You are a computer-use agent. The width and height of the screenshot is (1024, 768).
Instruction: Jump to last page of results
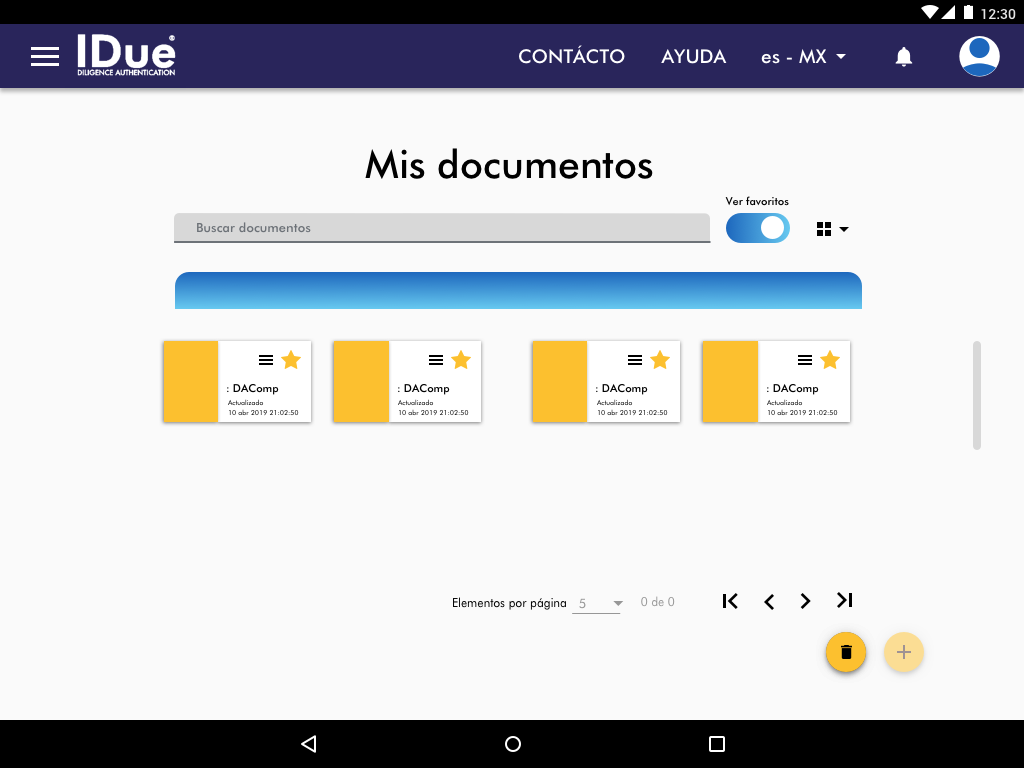click(x=845, y=601)
